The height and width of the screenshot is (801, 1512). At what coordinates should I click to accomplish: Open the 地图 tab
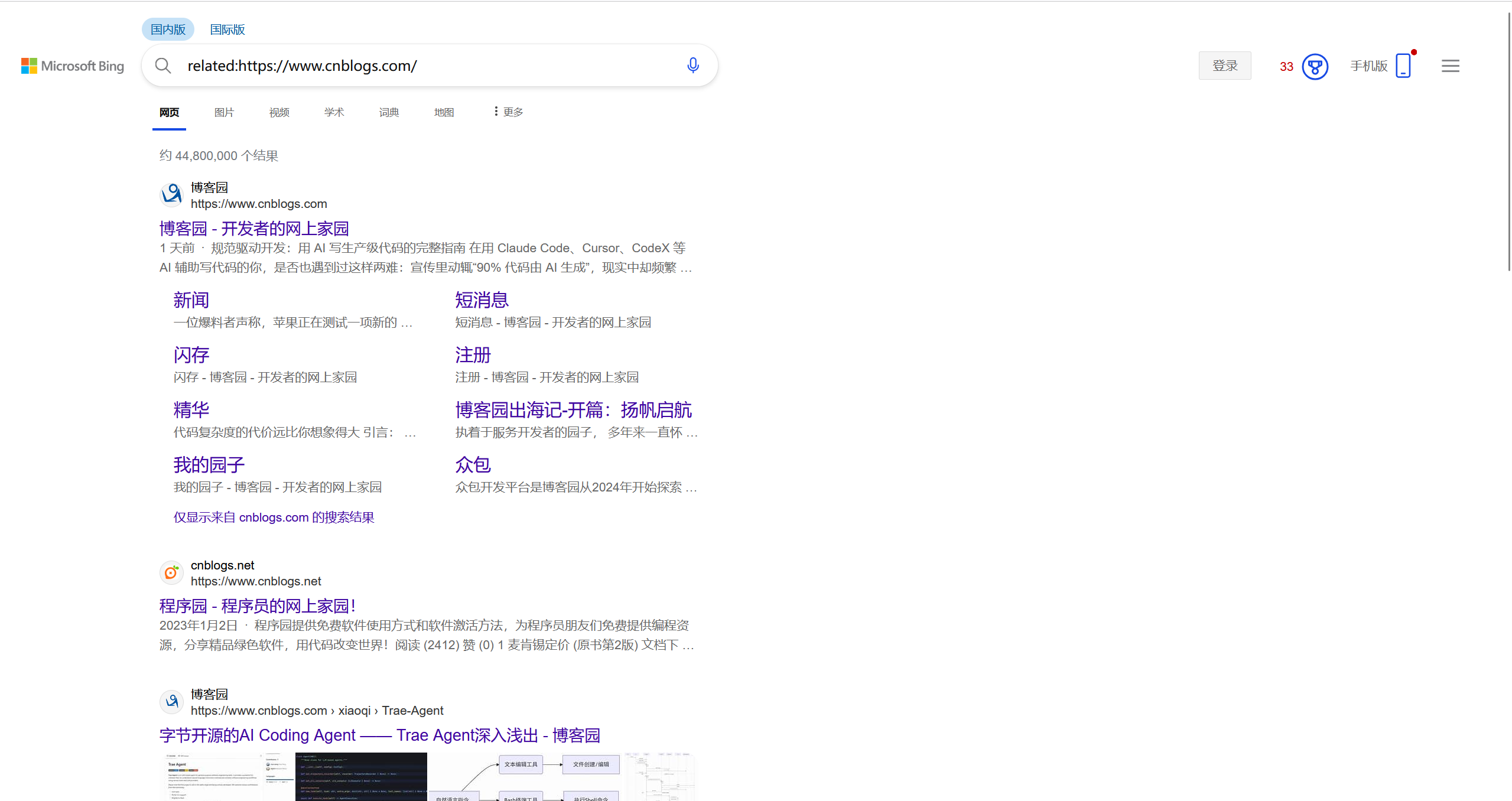pyautogui.click(x=444, y=112)
